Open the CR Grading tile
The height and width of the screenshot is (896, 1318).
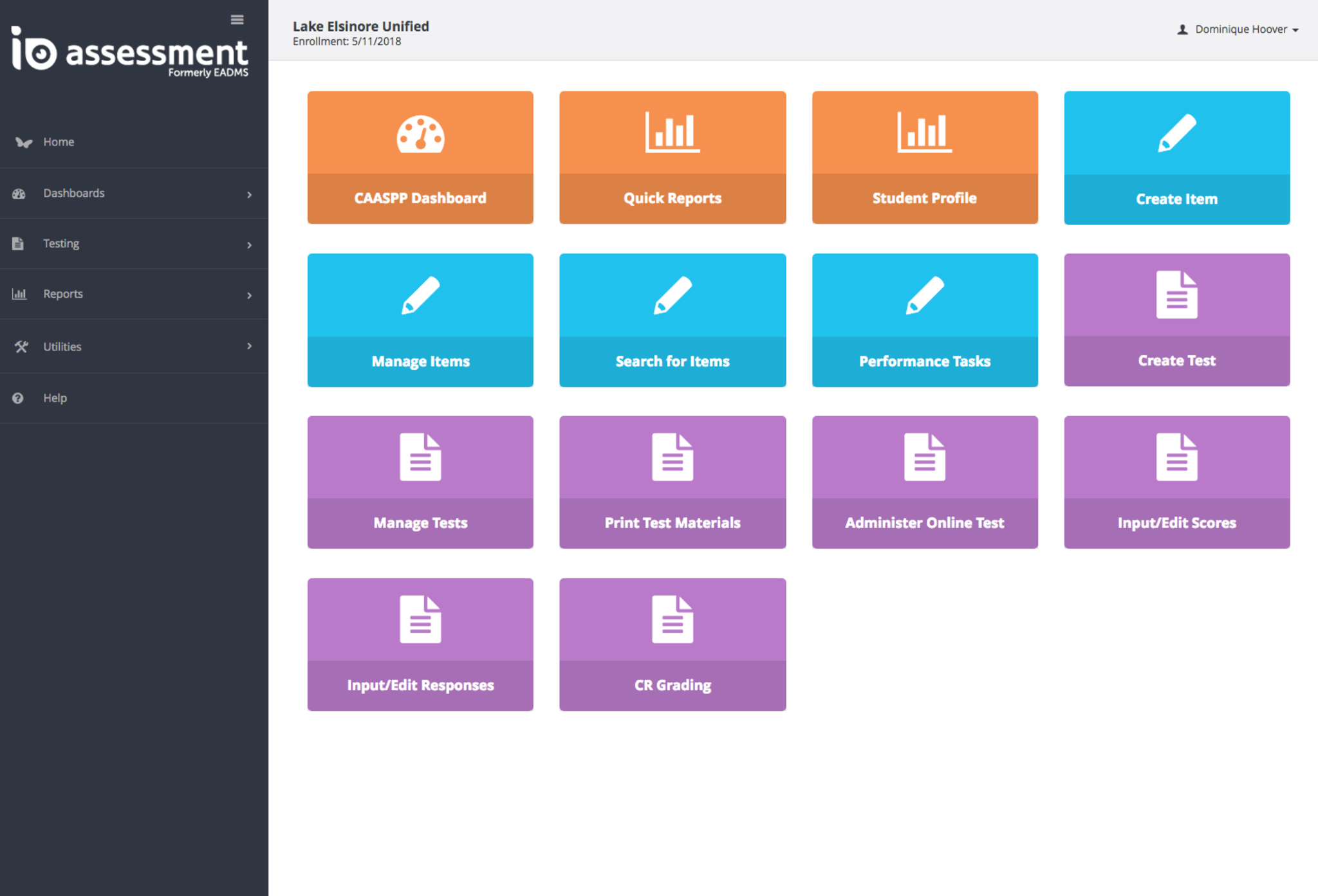(x=672, y=645)
